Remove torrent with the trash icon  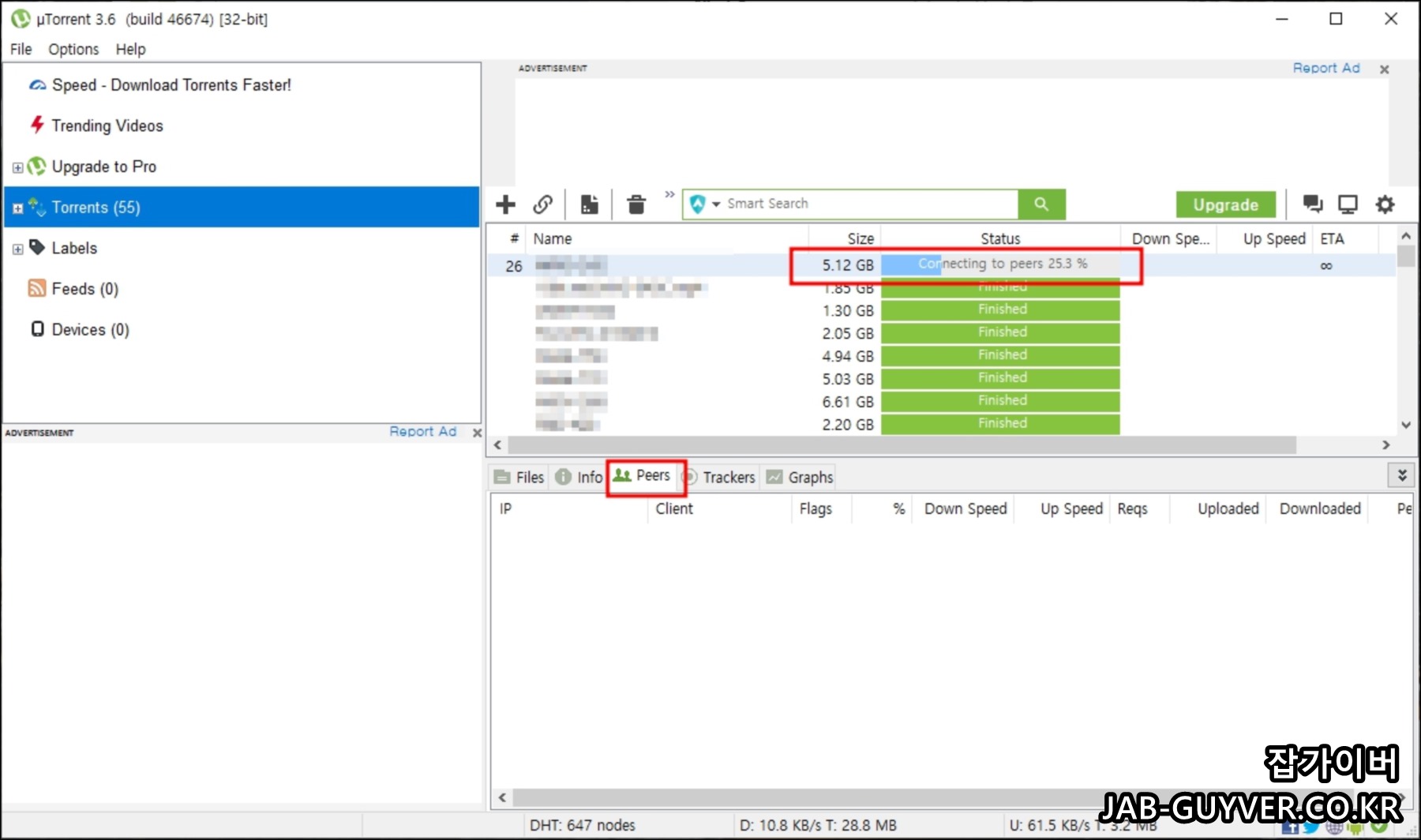[x=636, y=204]
